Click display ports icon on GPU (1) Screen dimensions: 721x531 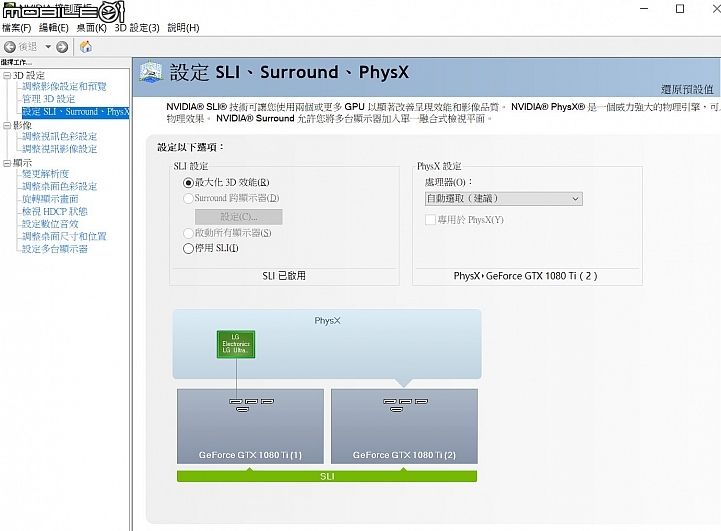point(252,405)
